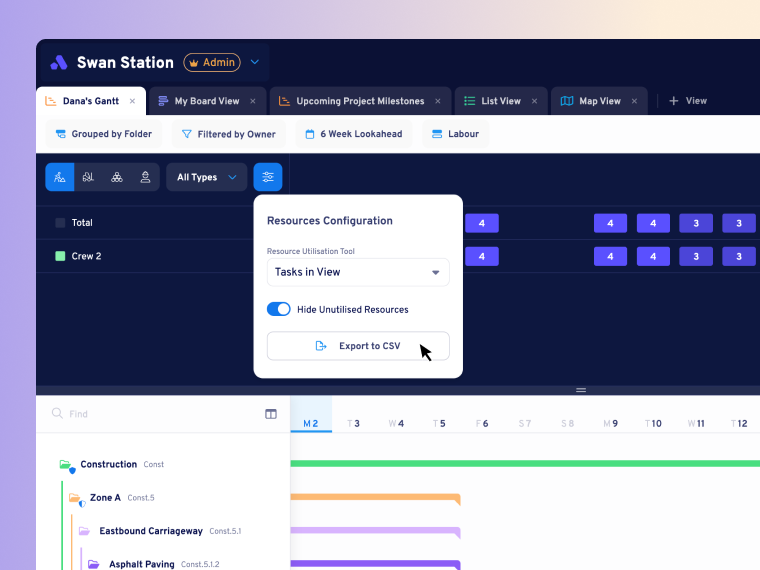This screenshot has width=760, height=570.
Task: Open My Board View tab
Action: 207,101
